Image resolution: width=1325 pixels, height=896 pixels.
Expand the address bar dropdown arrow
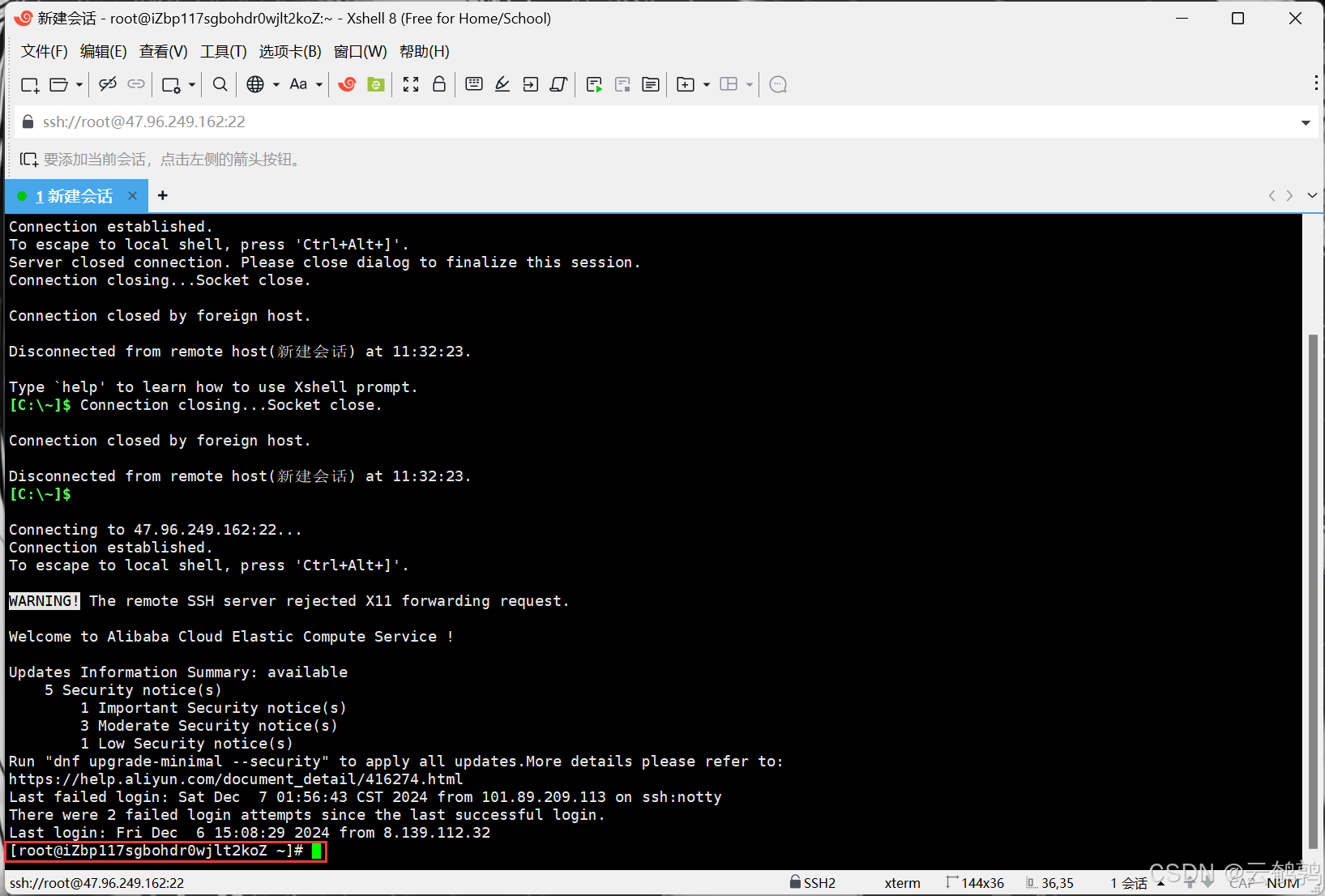(1306, 122)
